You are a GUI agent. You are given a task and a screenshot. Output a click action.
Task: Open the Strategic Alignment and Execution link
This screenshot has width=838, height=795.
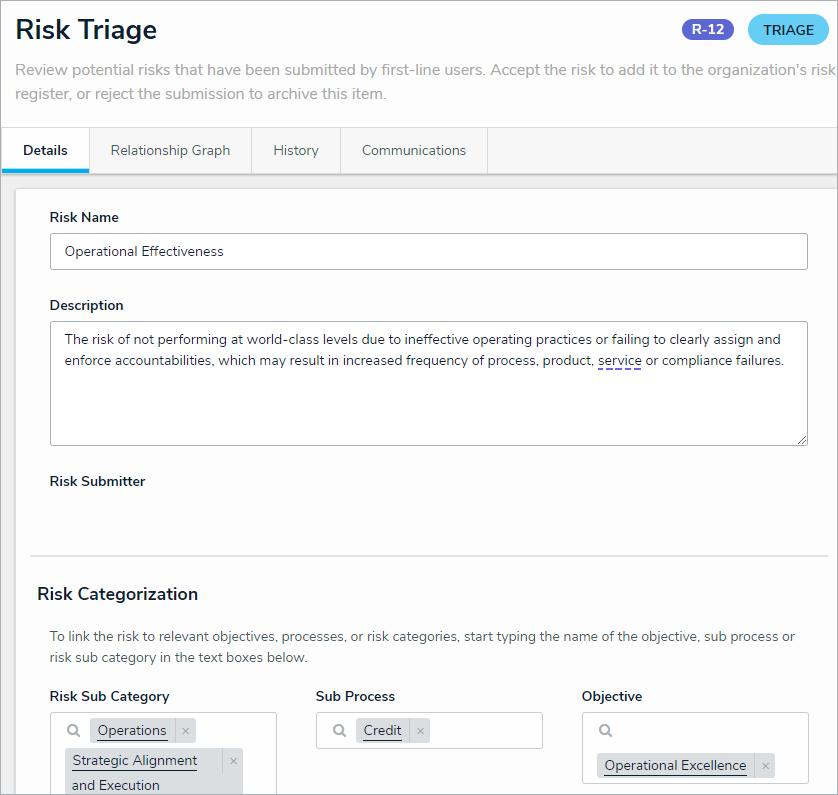(135, 761)
